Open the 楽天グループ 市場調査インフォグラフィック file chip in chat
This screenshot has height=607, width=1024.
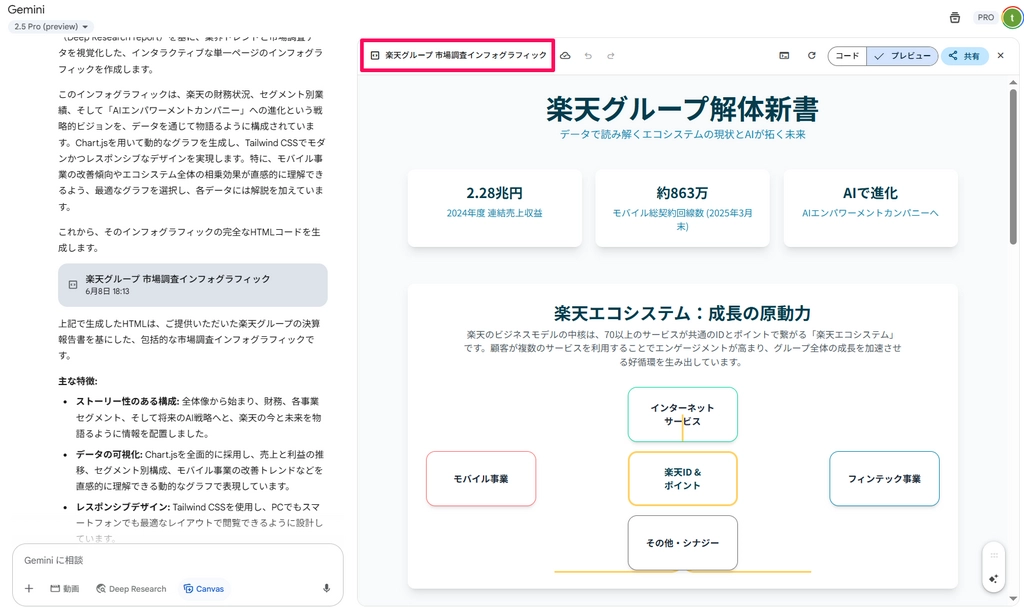pos(193,285)
